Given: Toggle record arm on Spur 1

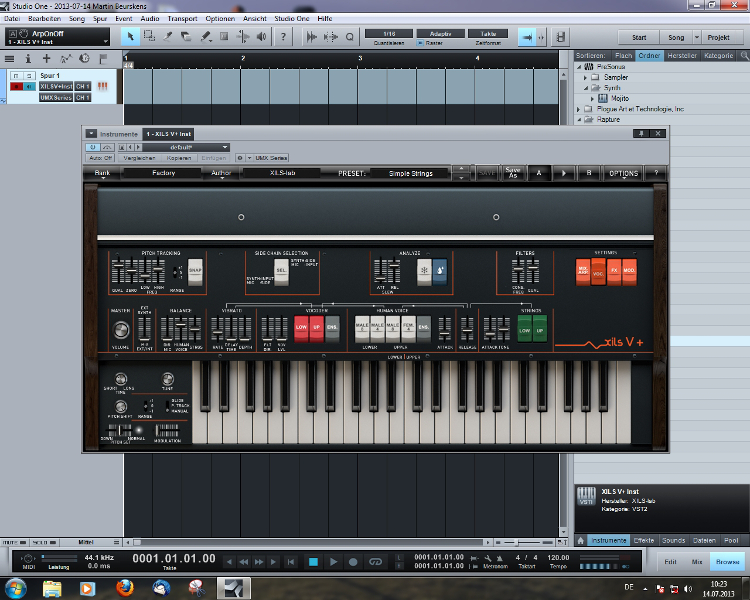Looking at the screenshot, I should click(x=16, y=86).
